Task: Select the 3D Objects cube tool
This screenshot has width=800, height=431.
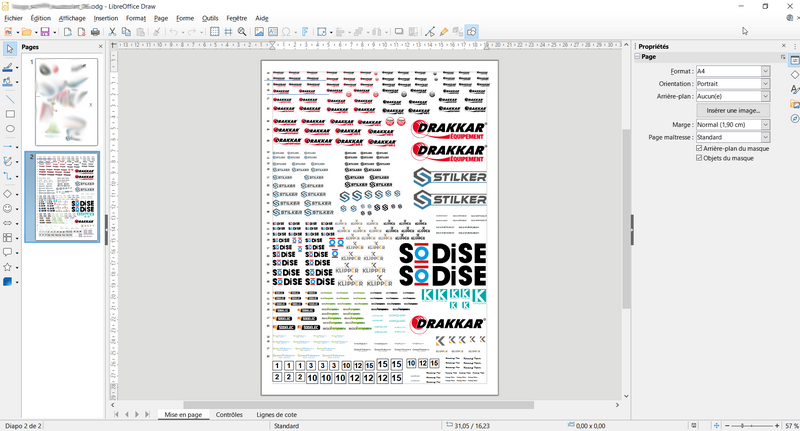Action: point(8,282)
